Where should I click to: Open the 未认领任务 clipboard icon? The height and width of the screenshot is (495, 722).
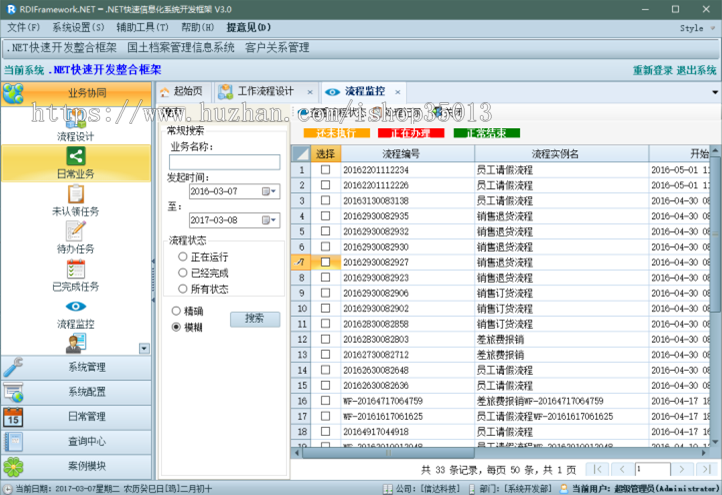click(x=76, y=194)
